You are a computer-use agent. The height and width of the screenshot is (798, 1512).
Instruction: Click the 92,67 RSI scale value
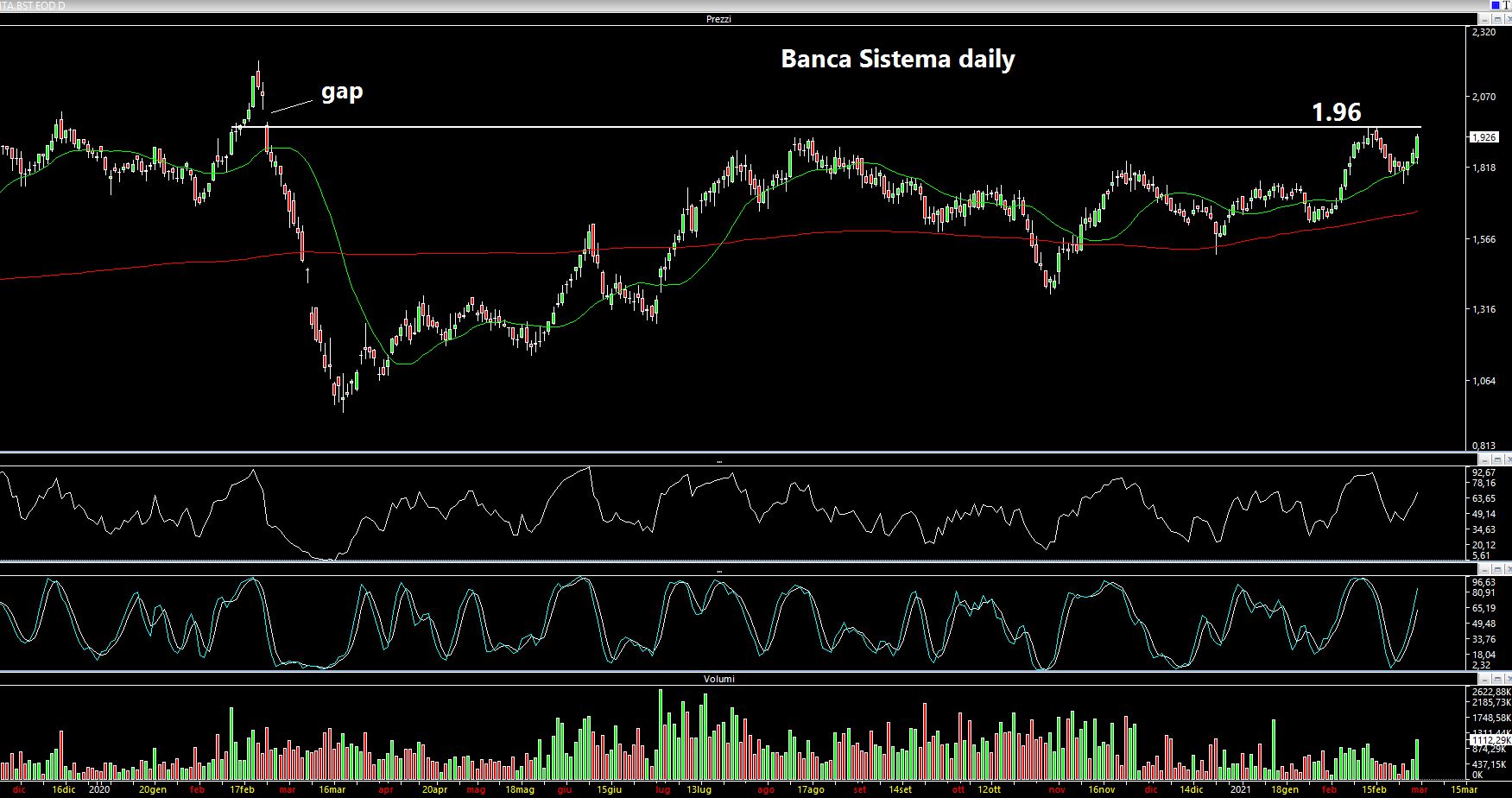(1484, 472)
